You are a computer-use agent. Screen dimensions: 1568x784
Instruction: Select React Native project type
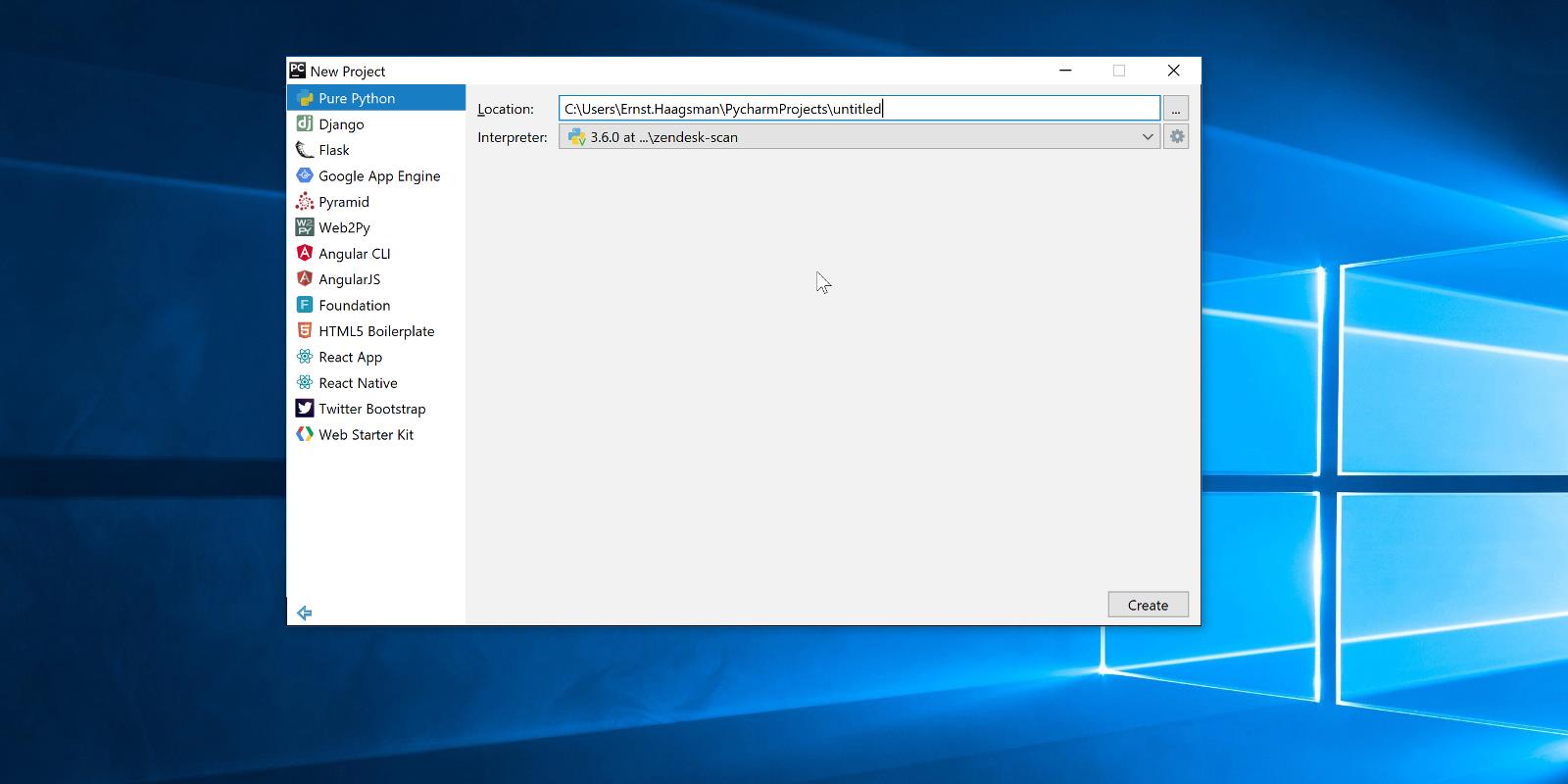376,383
